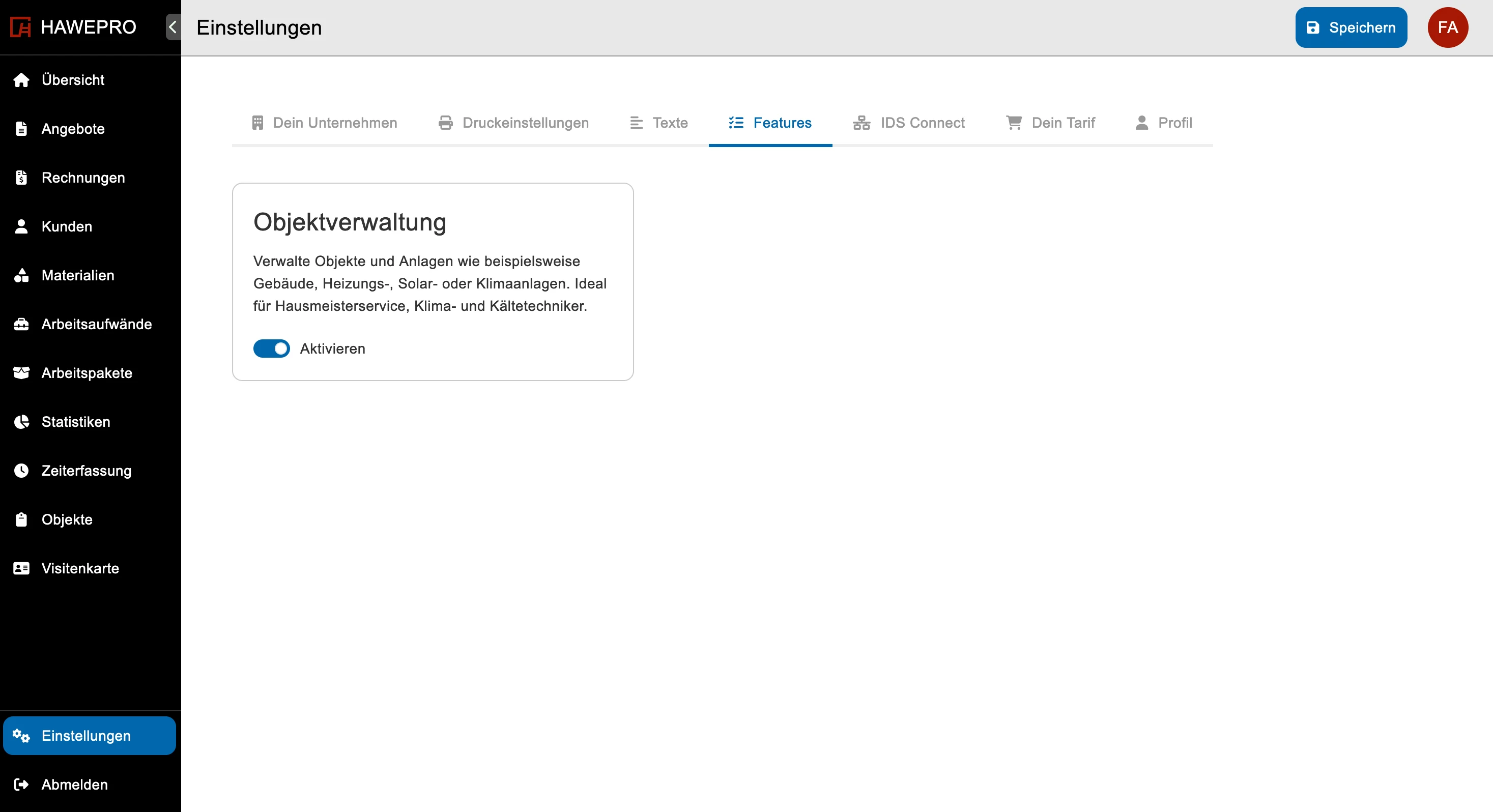Click the Einstellungen gears icon

coord(21,736)
